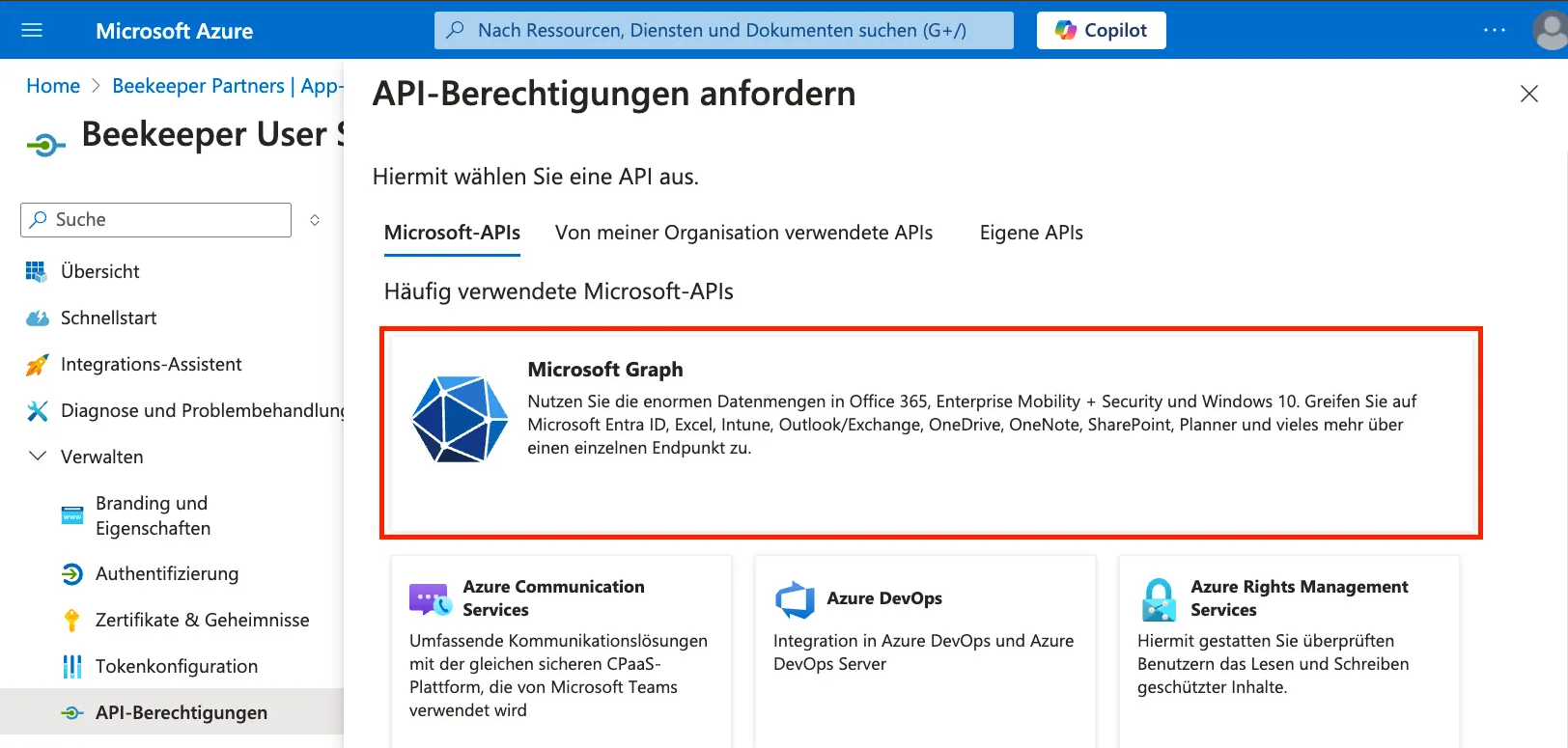Go to Home breadcrumb

[x=53, y=86]
